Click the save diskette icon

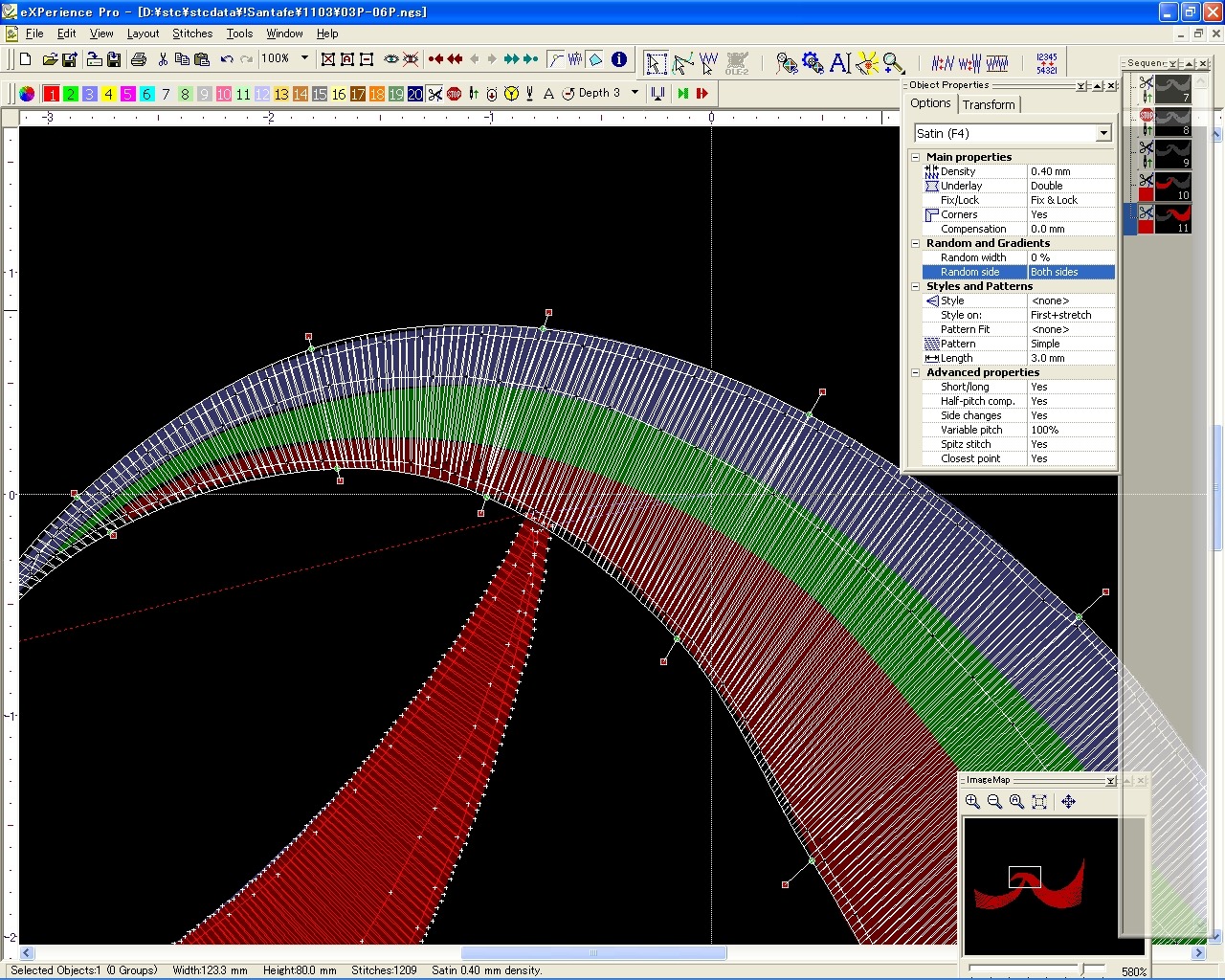(x=69, y=59)
